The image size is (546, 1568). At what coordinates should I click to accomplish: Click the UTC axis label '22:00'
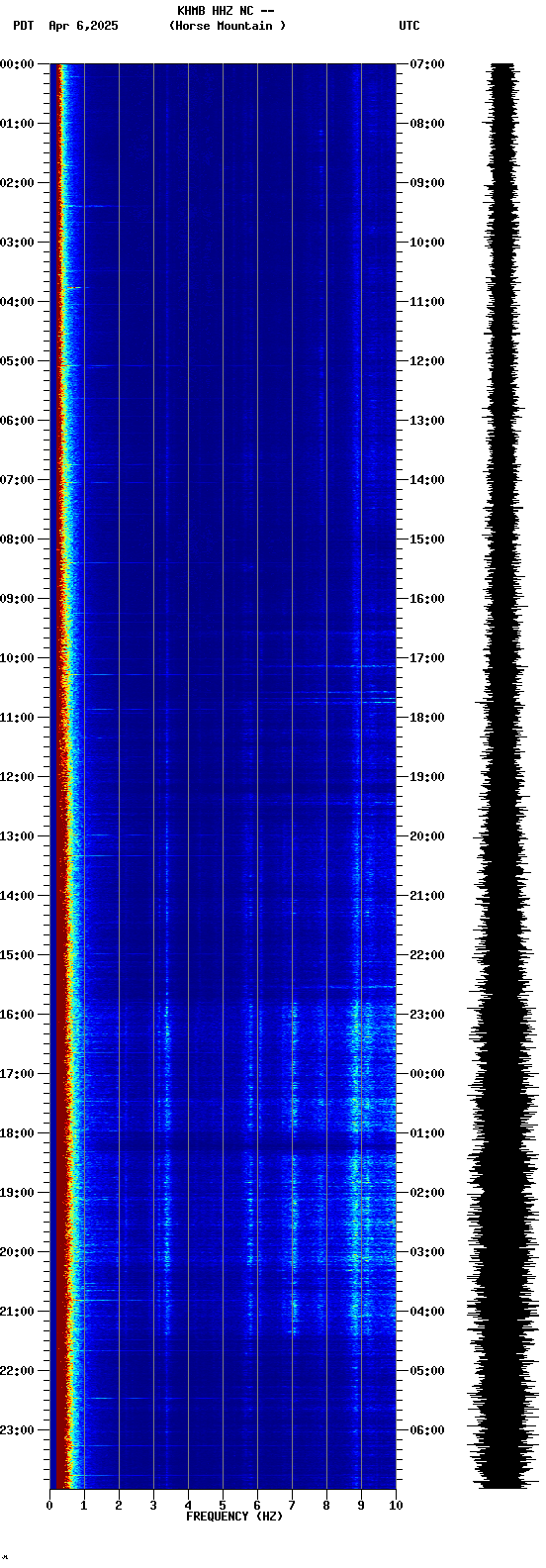point(427,955)
